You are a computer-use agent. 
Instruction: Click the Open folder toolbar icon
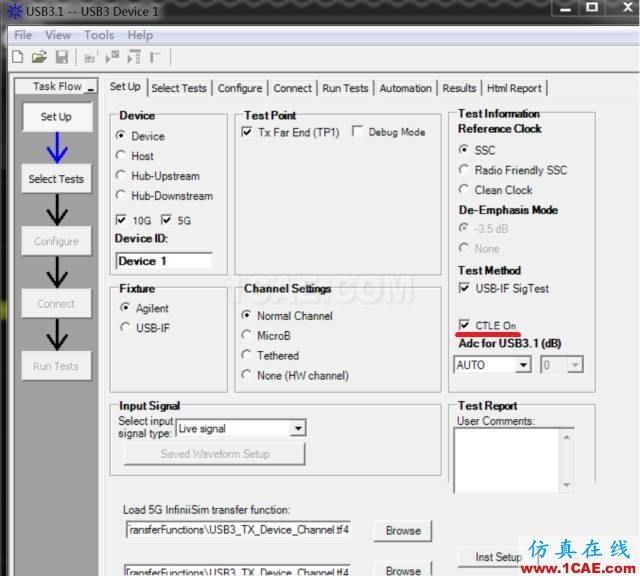(x=39, y=57)
